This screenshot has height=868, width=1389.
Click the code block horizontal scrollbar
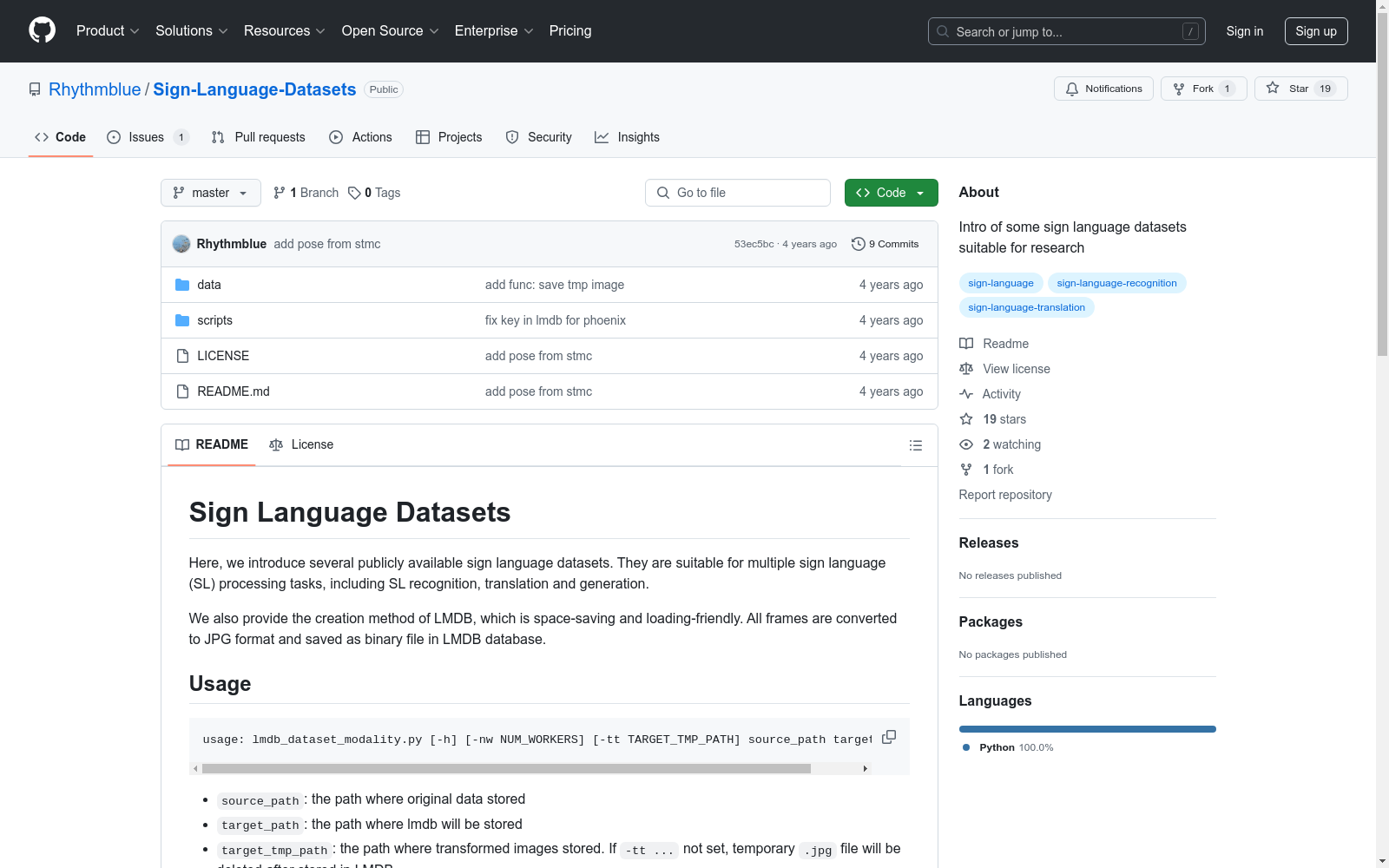[x=506, y=768]
